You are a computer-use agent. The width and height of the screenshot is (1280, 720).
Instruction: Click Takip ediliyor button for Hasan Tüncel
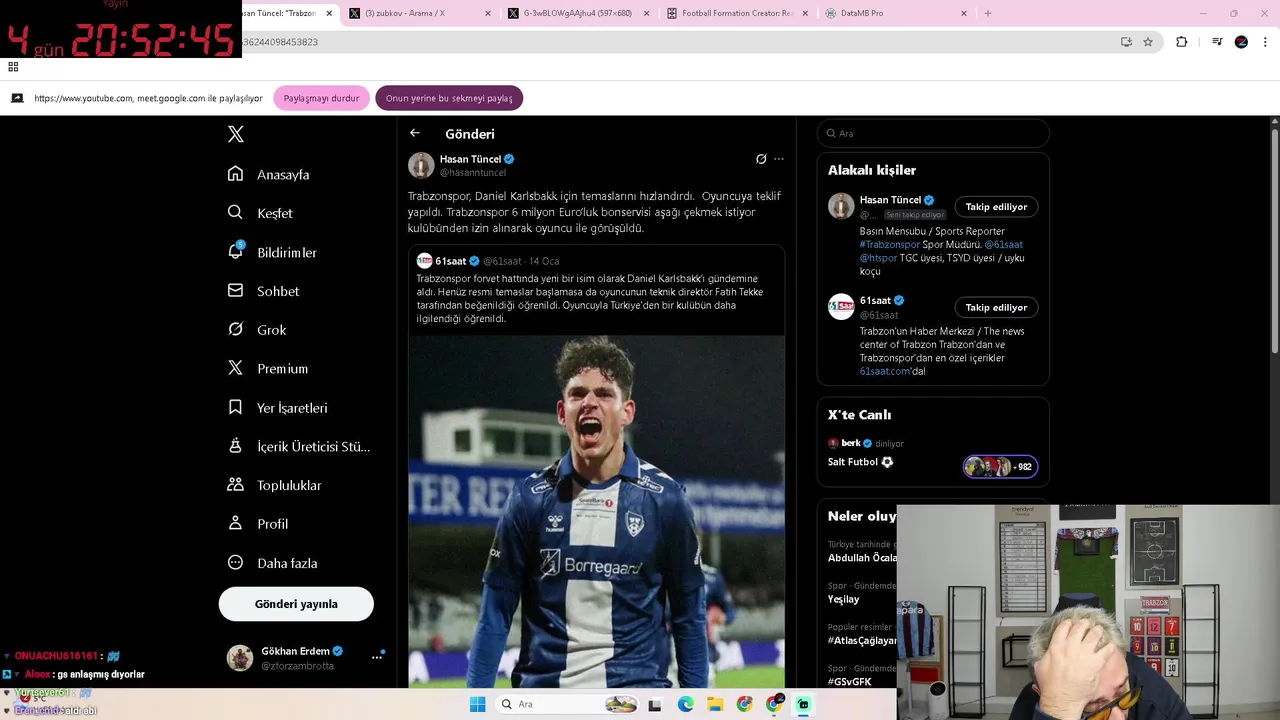996,207
